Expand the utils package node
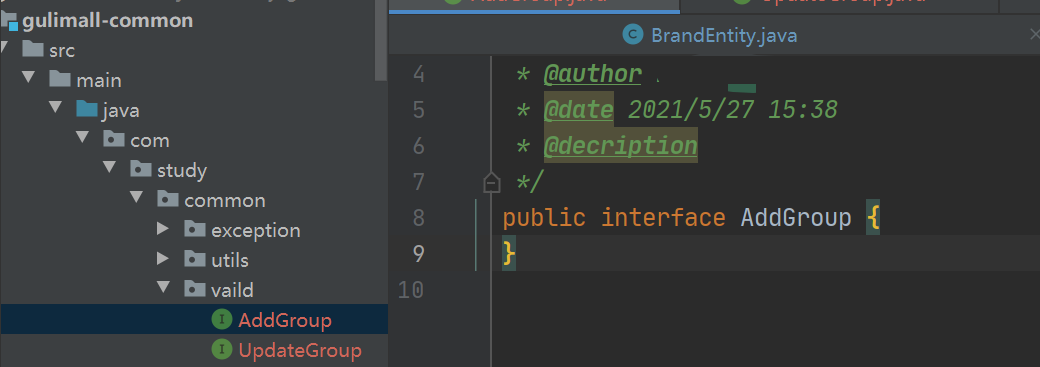 tap(162, 259)
